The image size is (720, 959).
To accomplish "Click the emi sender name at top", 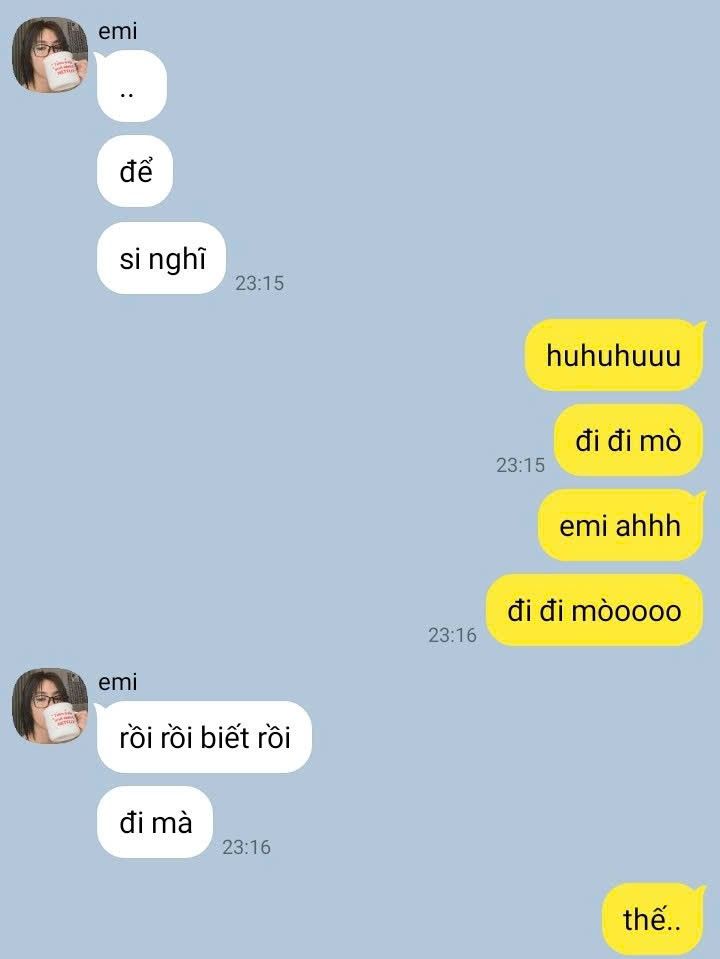I will pos(117,31).
